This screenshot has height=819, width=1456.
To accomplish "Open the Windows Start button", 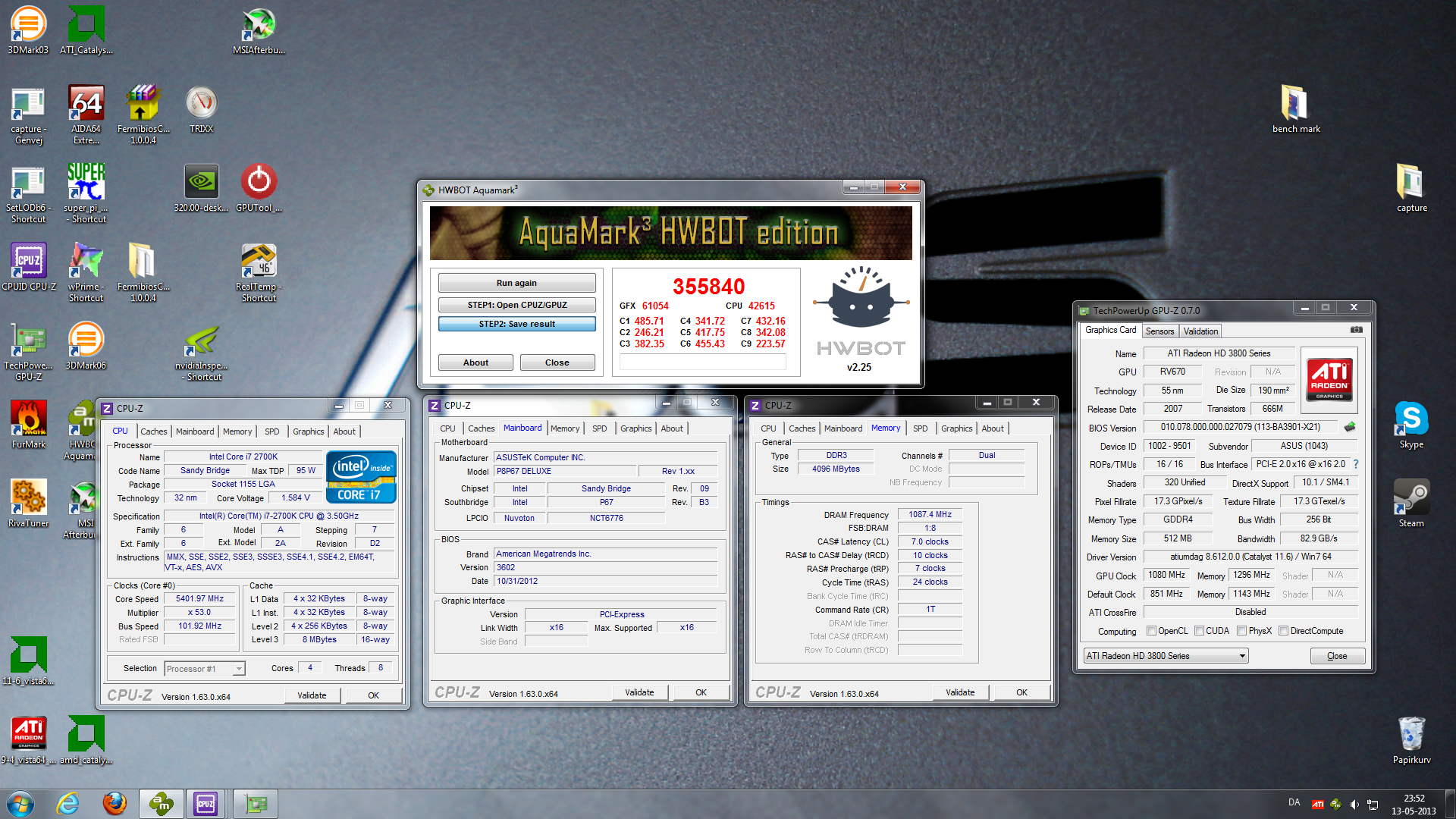I will [20, 804].
